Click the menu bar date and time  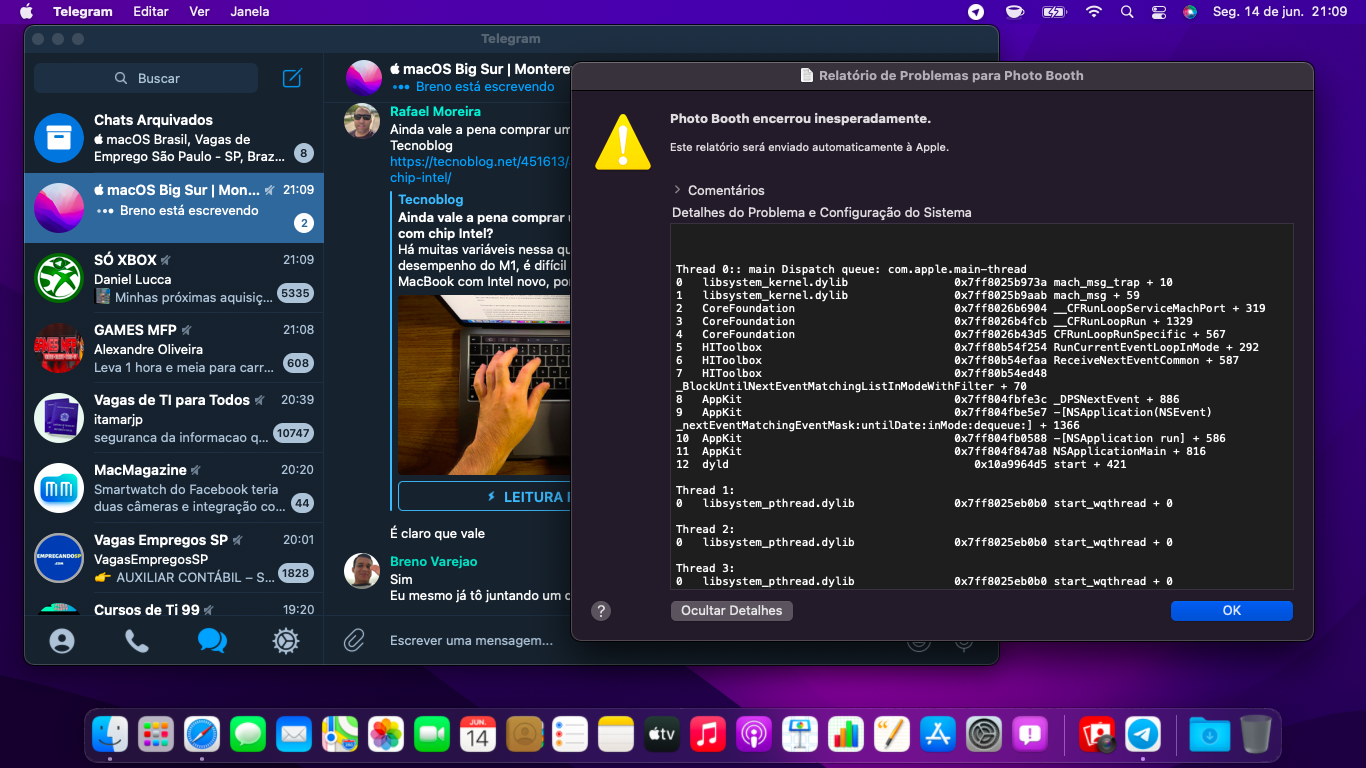pos(1280,12)
